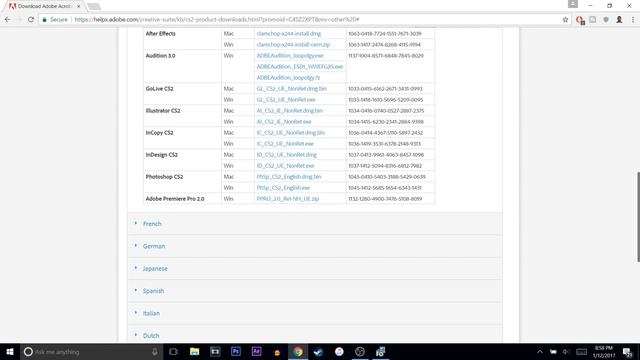This screenshot has width=640, height=360.
Task: Download Illustrator CS2 Win exe
Action: click(284, 122)
